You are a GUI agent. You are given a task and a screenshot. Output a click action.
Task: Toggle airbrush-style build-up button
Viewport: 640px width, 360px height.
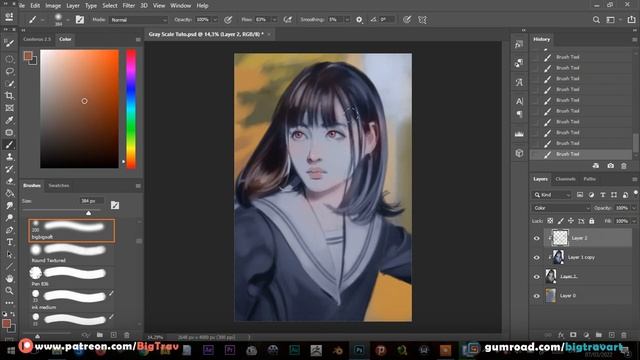pyautogui.click(x=288, y=20)
